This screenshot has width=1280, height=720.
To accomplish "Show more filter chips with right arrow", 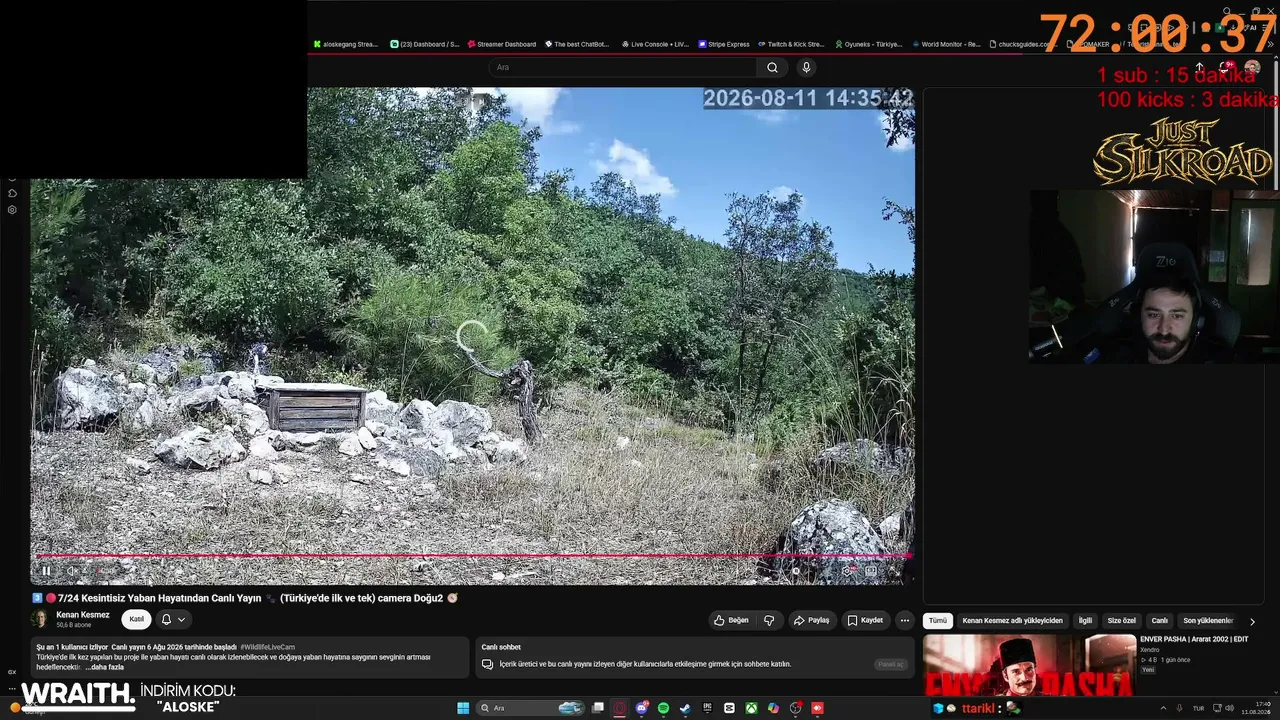I will coord(1252,621).
